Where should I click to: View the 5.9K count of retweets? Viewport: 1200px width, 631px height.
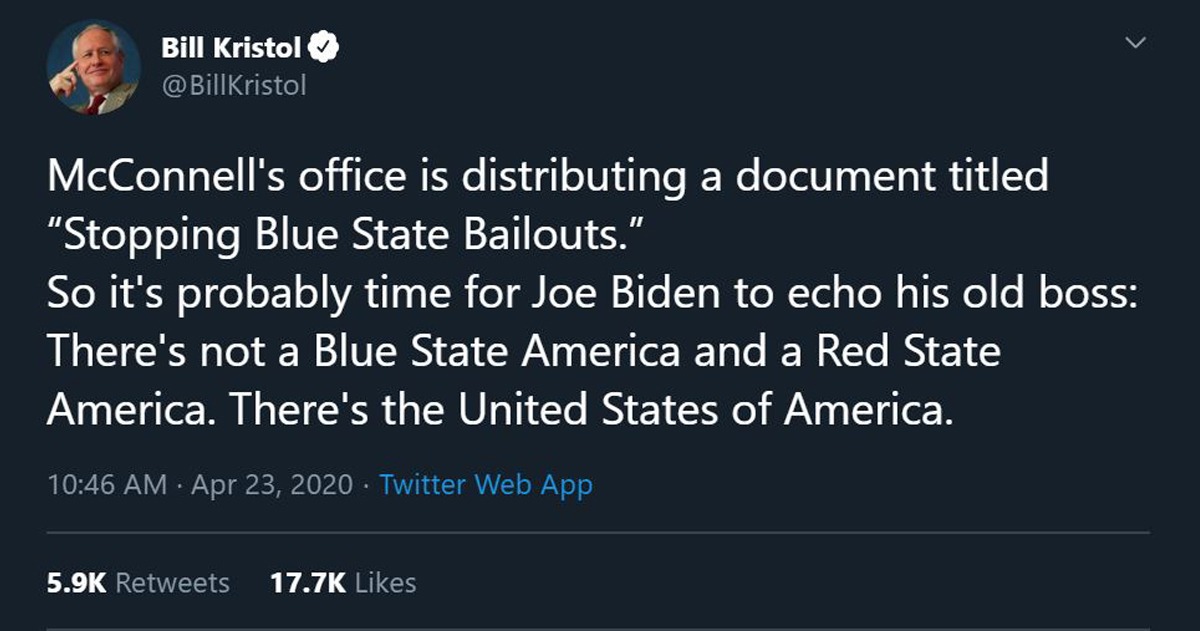pyautogui.click(x=76, y=583)
